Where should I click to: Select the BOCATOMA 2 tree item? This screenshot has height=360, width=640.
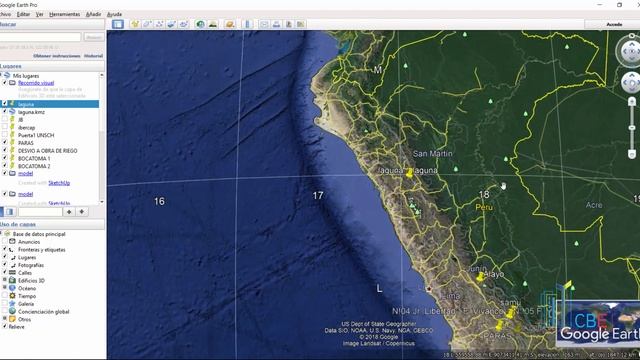tap(34, 166)
